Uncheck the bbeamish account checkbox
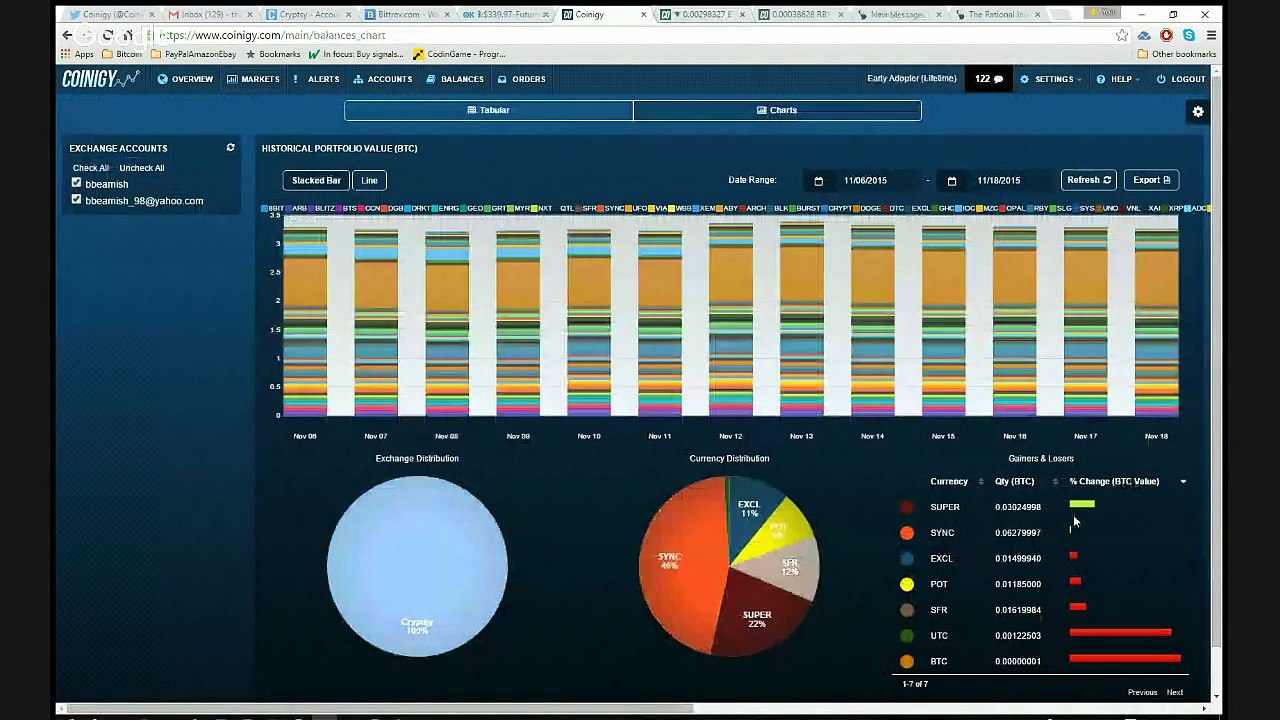This screenshot has width=1280, height=720. coord(76,183)
